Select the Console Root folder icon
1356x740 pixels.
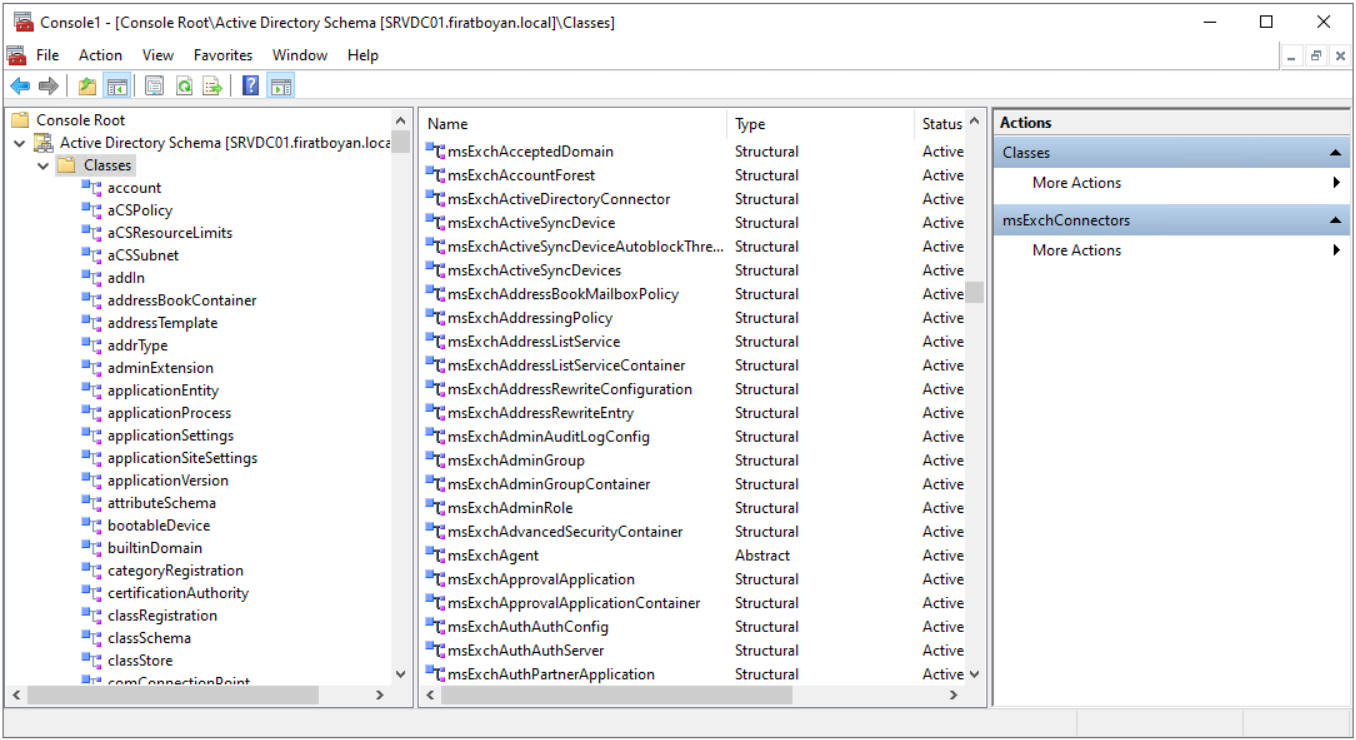(x=20, y=120)
